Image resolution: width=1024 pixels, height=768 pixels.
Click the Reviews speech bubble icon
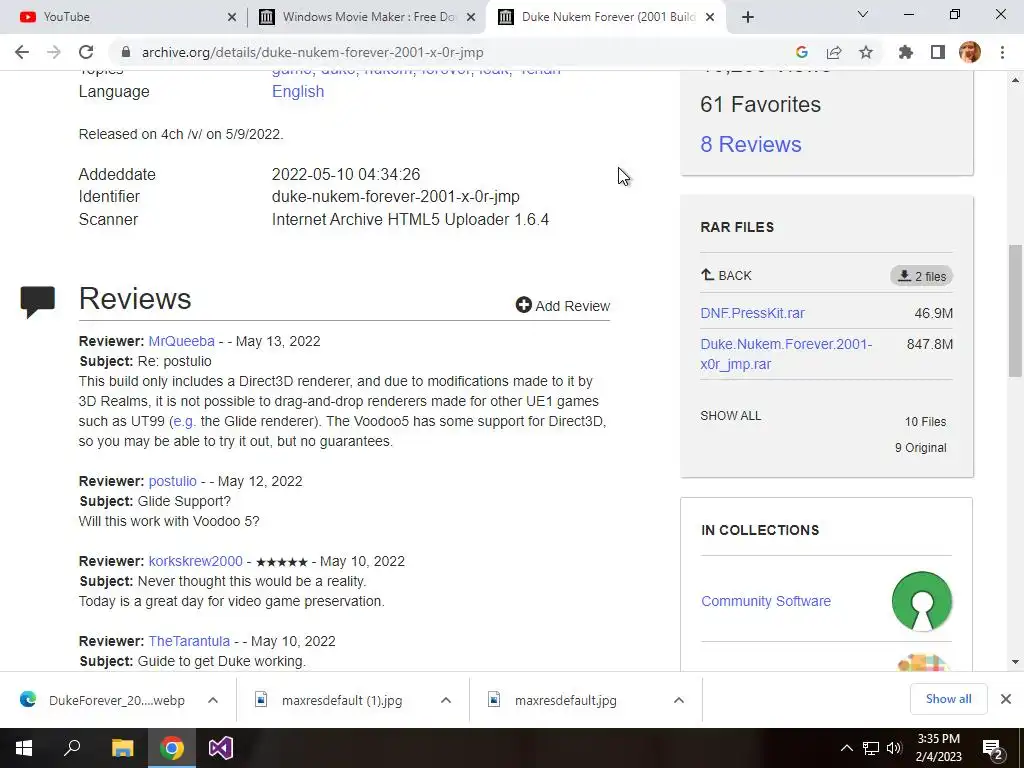[x=38, y=302]
